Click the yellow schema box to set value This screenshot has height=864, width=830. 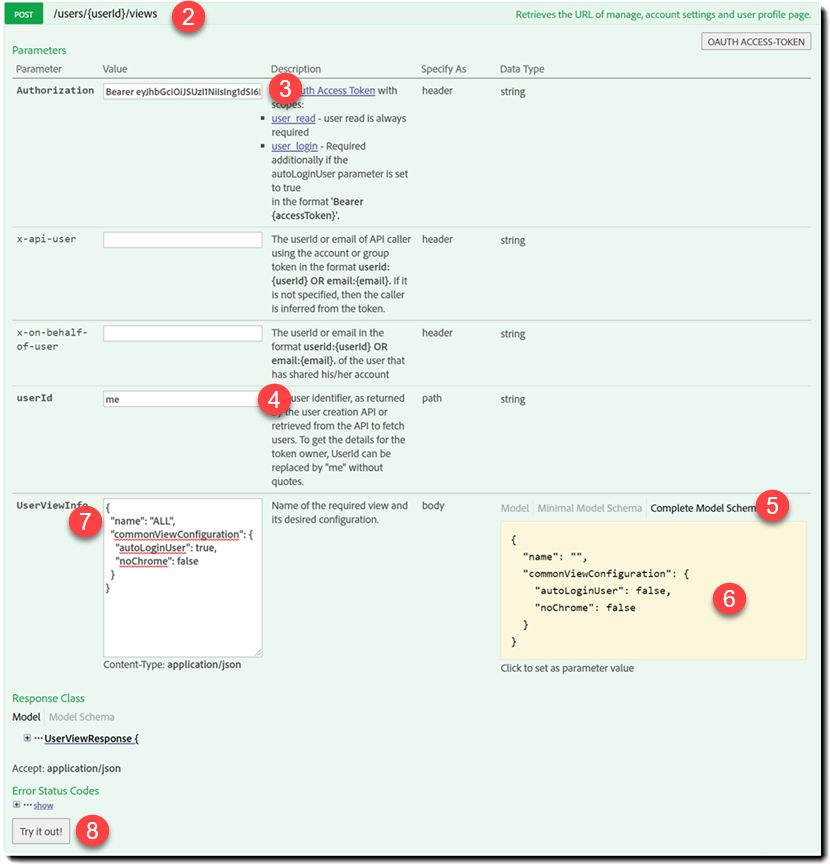653,590
